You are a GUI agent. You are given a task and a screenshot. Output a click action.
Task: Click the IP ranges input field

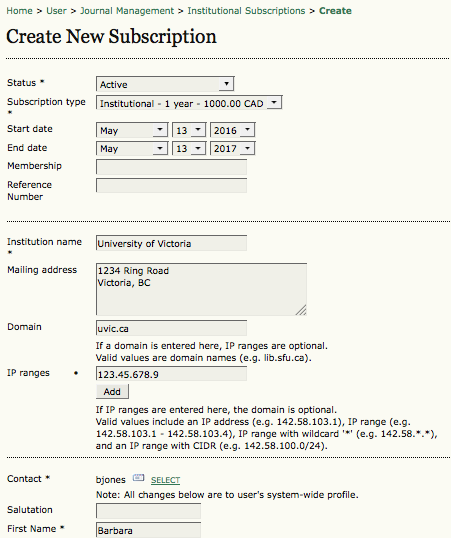pyautogui.click(x=171, y=374)
